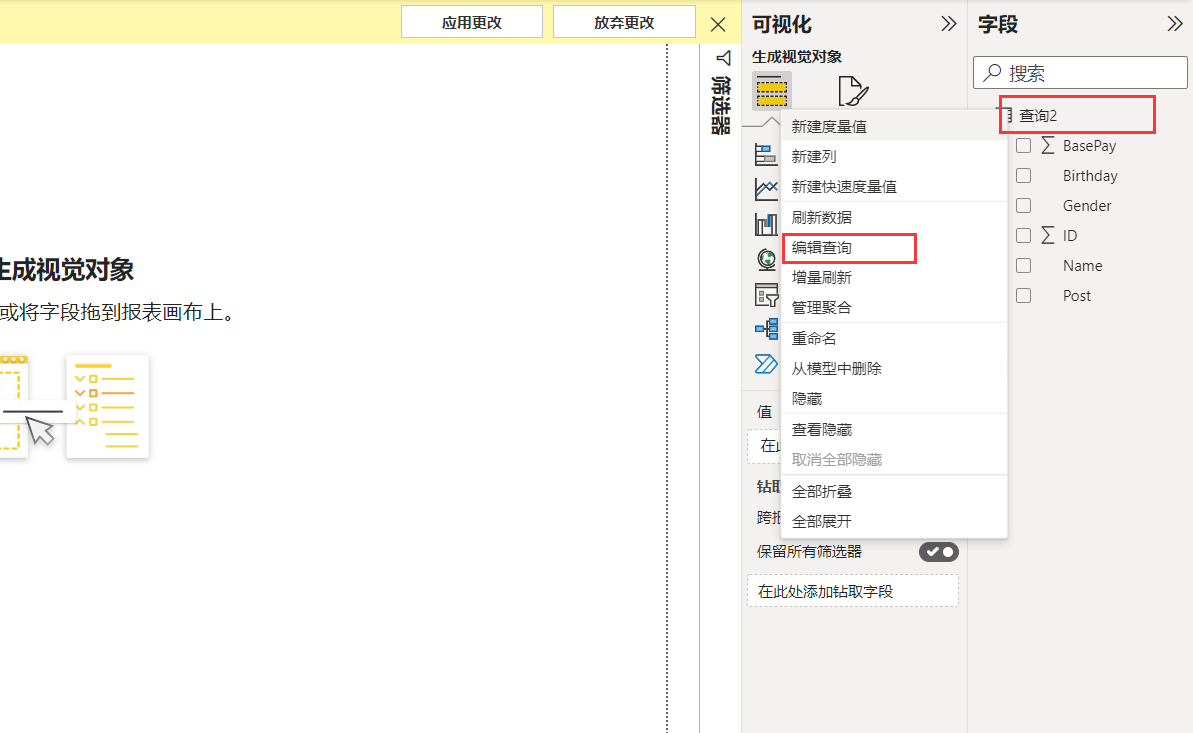The image size is (1193, 733).
Task: Collapse the 可视化 pane with double chevron
Action: pyautogui.click(x=948, y=24)
